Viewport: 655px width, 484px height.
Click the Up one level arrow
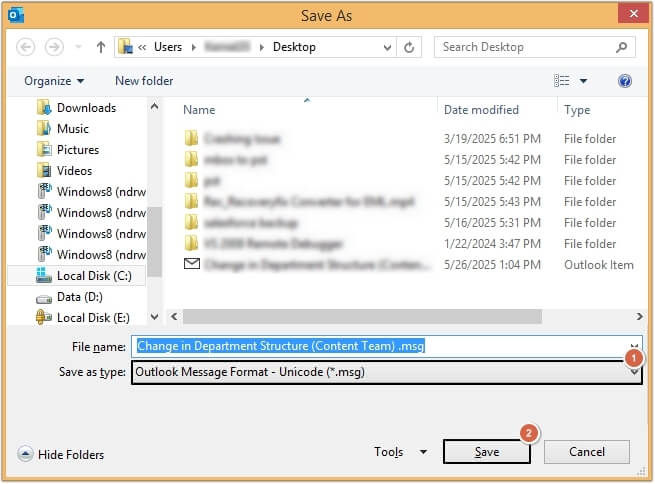(x=101, y=47)
